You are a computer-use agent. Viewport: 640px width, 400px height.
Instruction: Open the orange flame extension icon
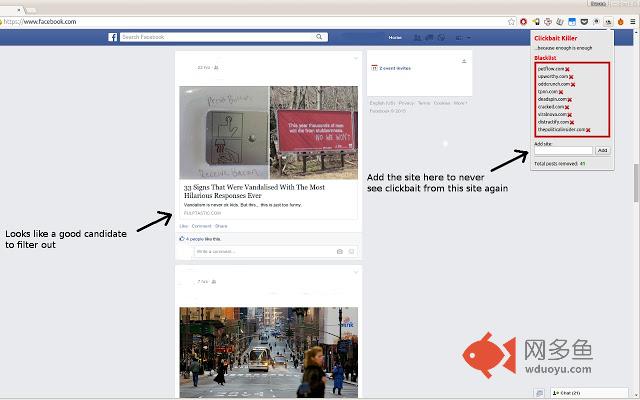[x=620, y=22]
